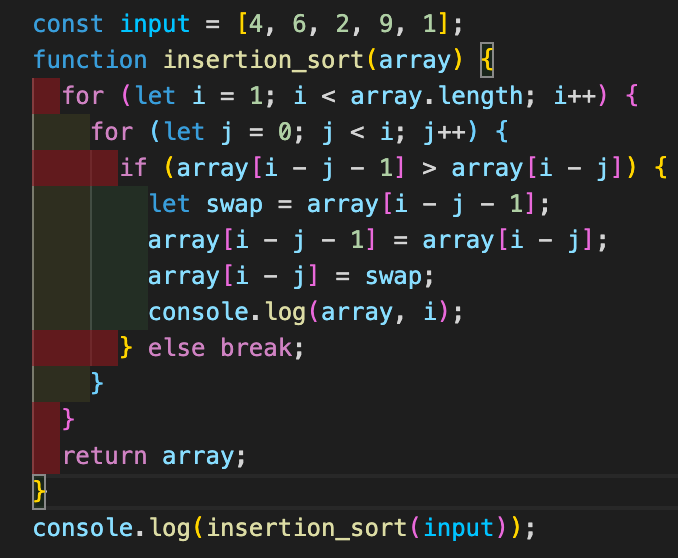Click 'console' on the 'console.log(array, i)' line
Image resolution: width=678 pixels, height=558 pixels.
(198, 312)
